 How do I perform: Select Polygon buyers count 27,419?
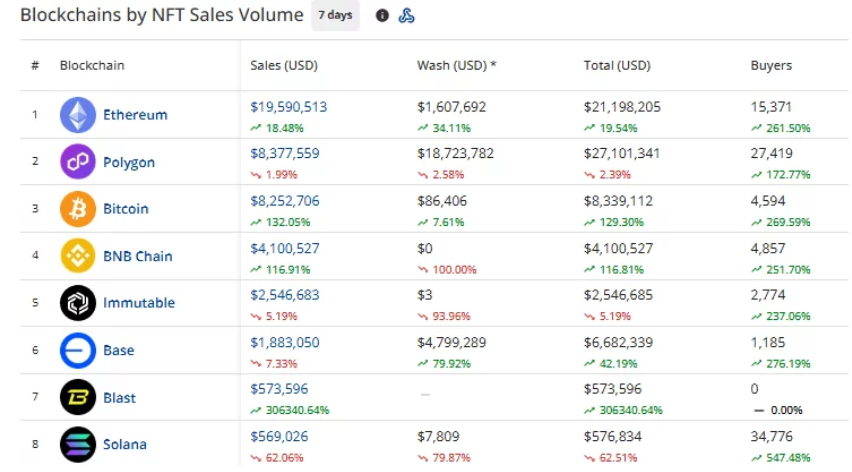tap(772, 153)
